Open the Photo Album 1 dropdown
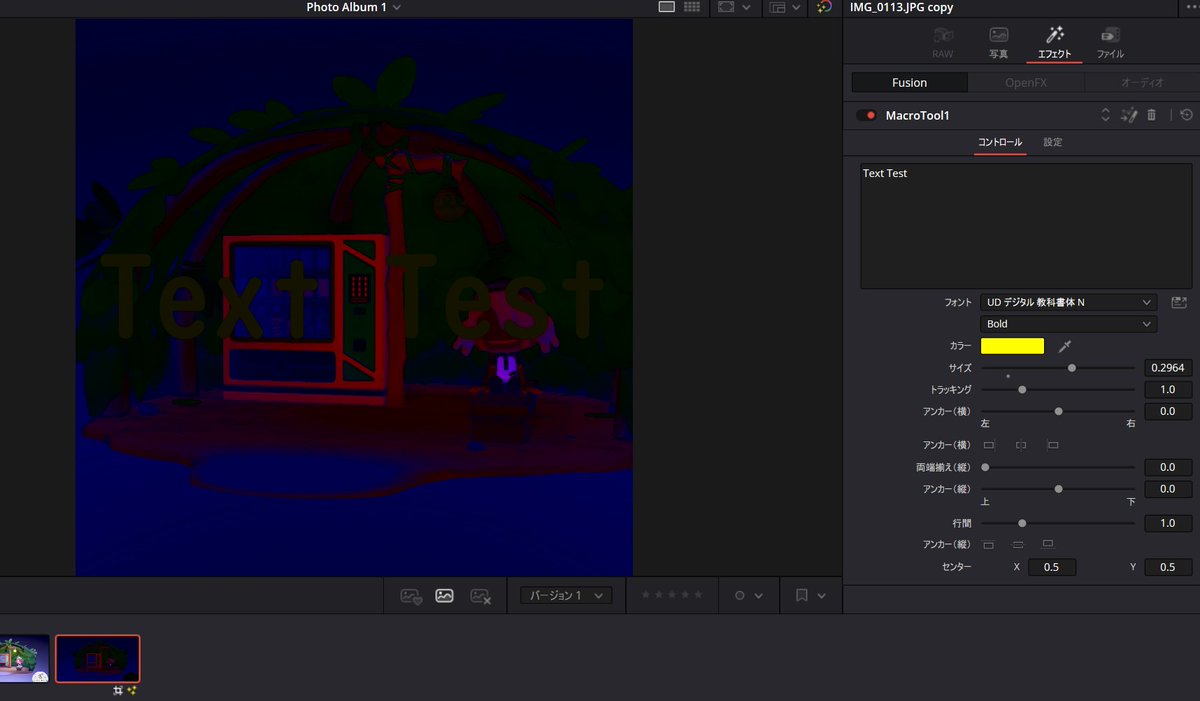 point(353,7)
